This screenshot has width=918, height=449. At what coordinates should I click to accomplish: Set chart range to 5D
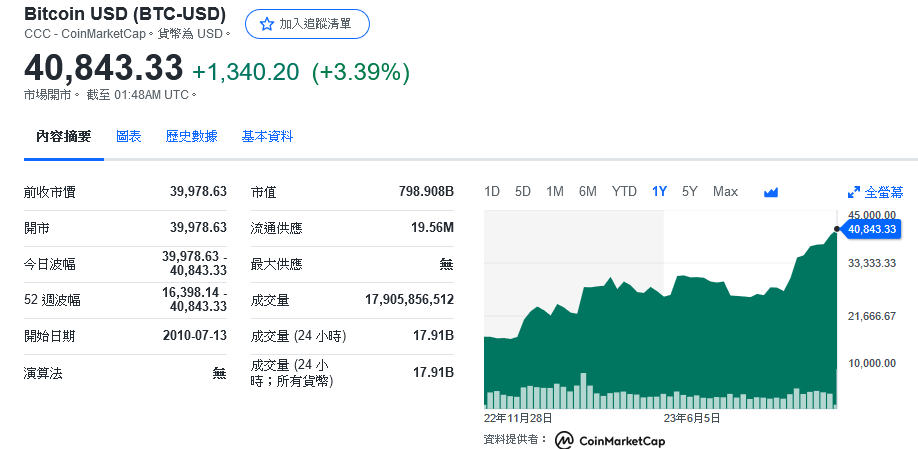click(523, 191)
